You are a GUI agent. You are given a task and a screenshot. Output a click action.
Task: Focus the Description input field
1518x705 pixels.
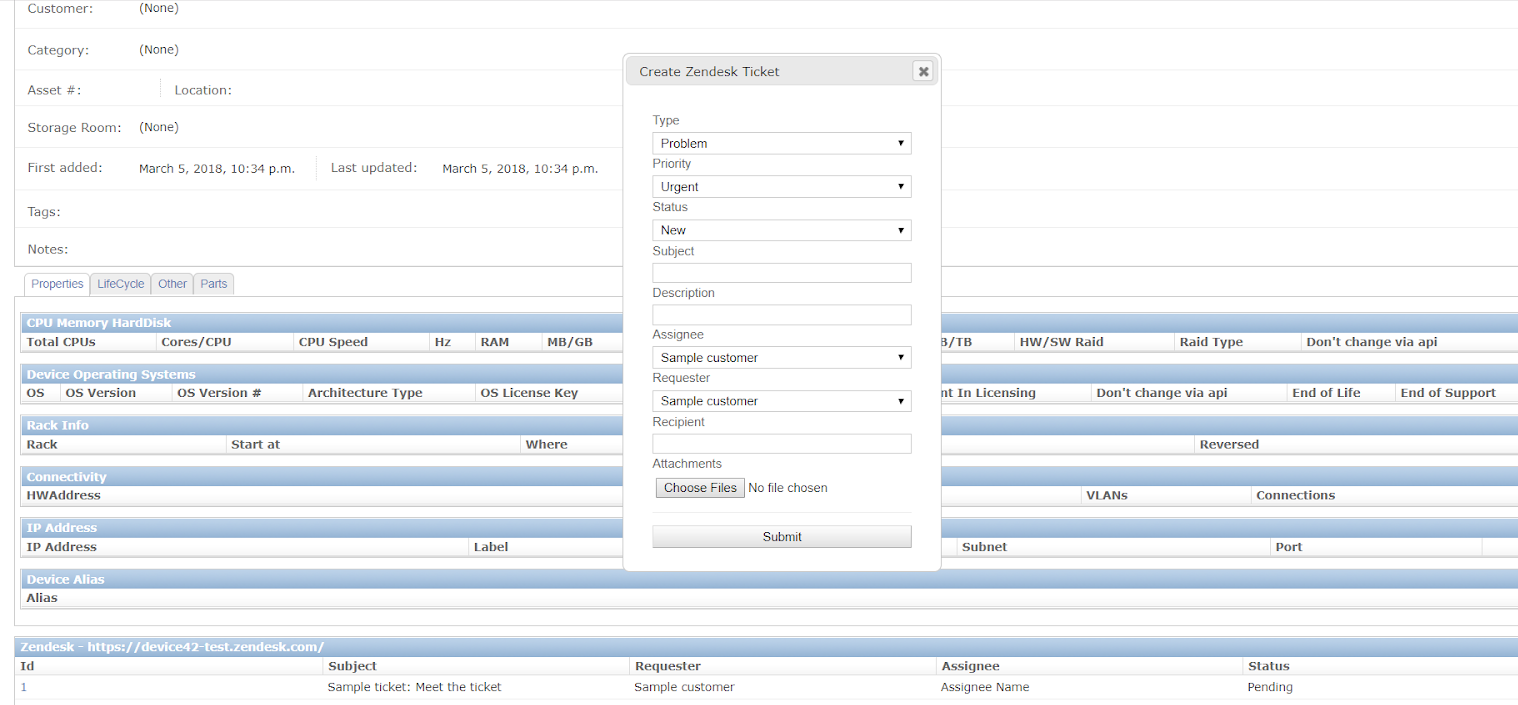(782, 314)
